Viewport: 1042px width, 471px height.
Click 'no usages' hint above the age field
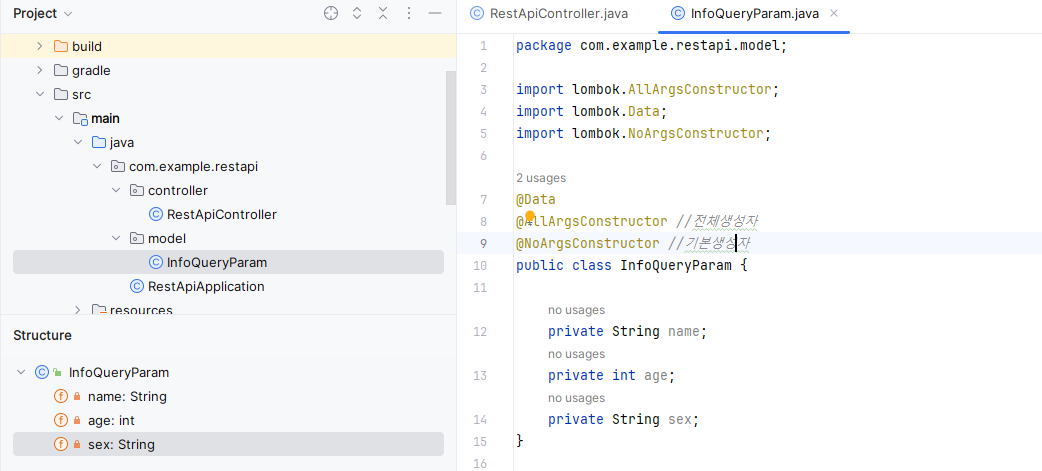point(576,354)
